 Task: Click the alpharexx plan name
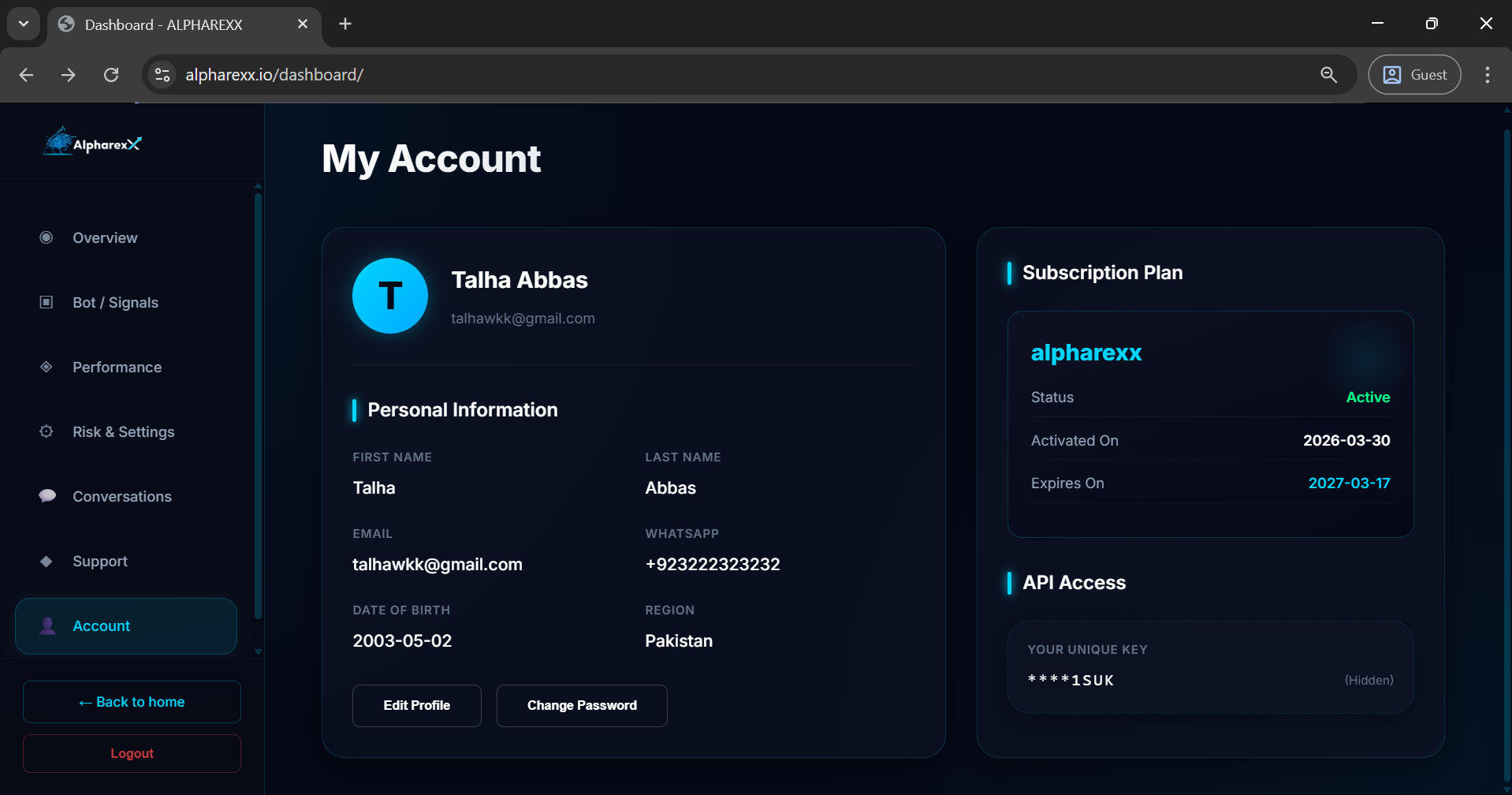tap(1086, 353)
